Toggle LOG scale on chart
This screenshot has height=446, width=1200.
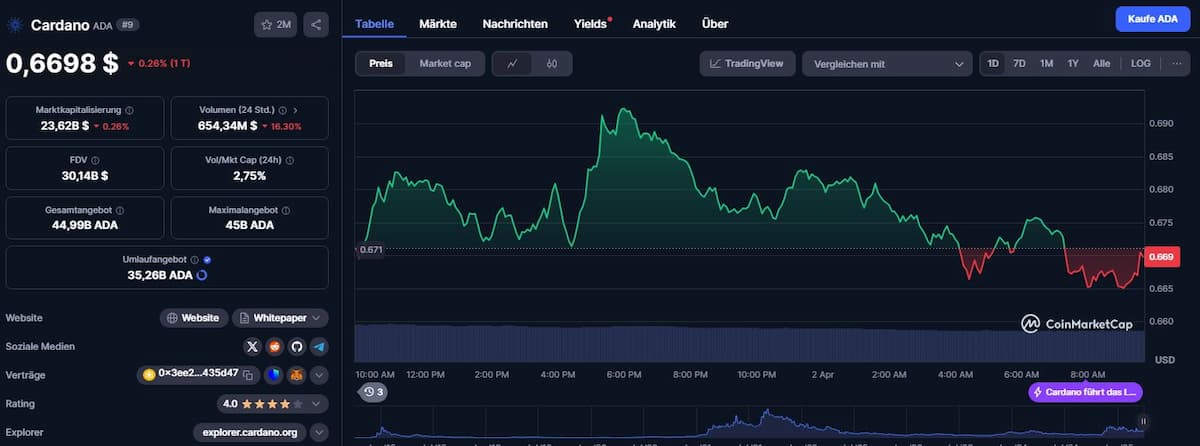1141,63
